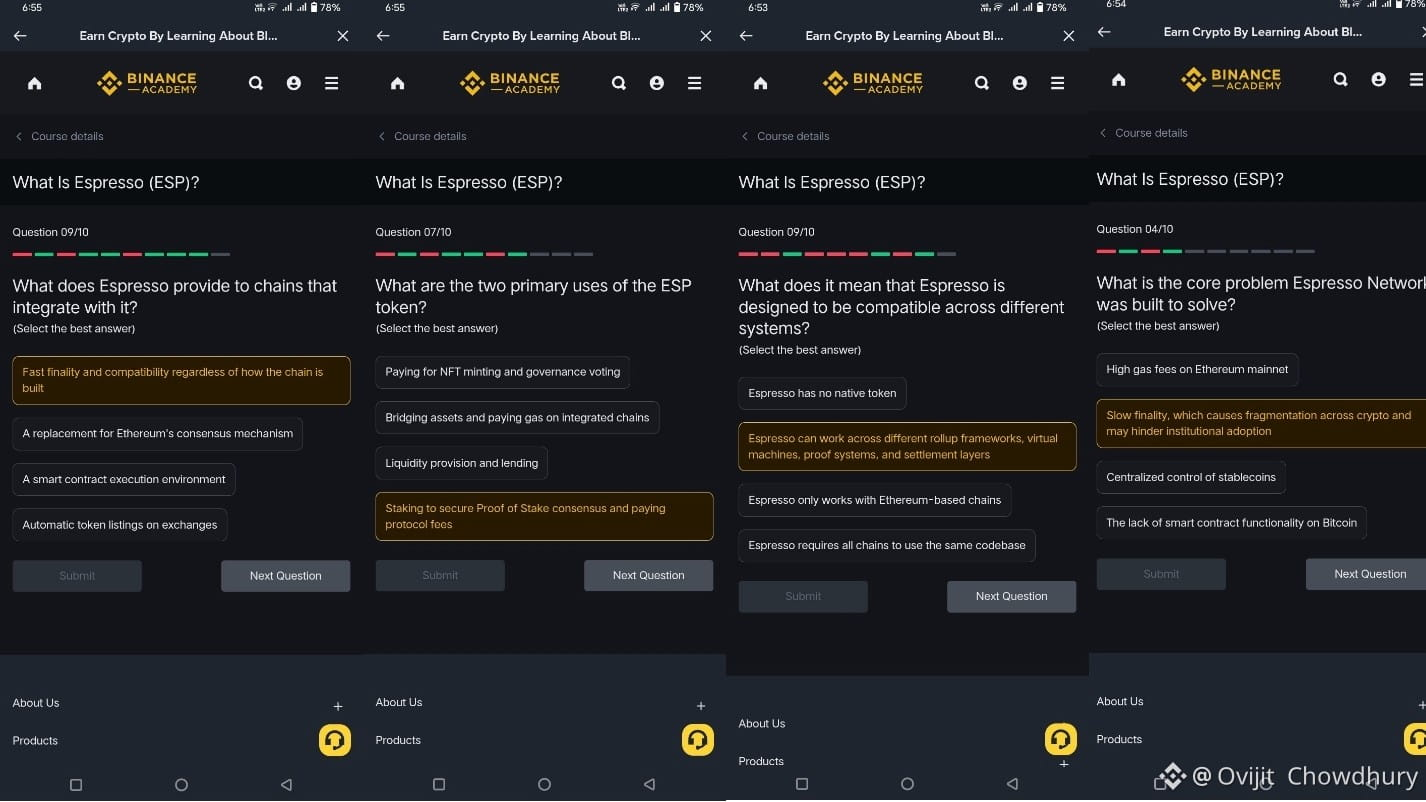Tap Android home circle on "provide to chains" screen

tap(181, 785)
